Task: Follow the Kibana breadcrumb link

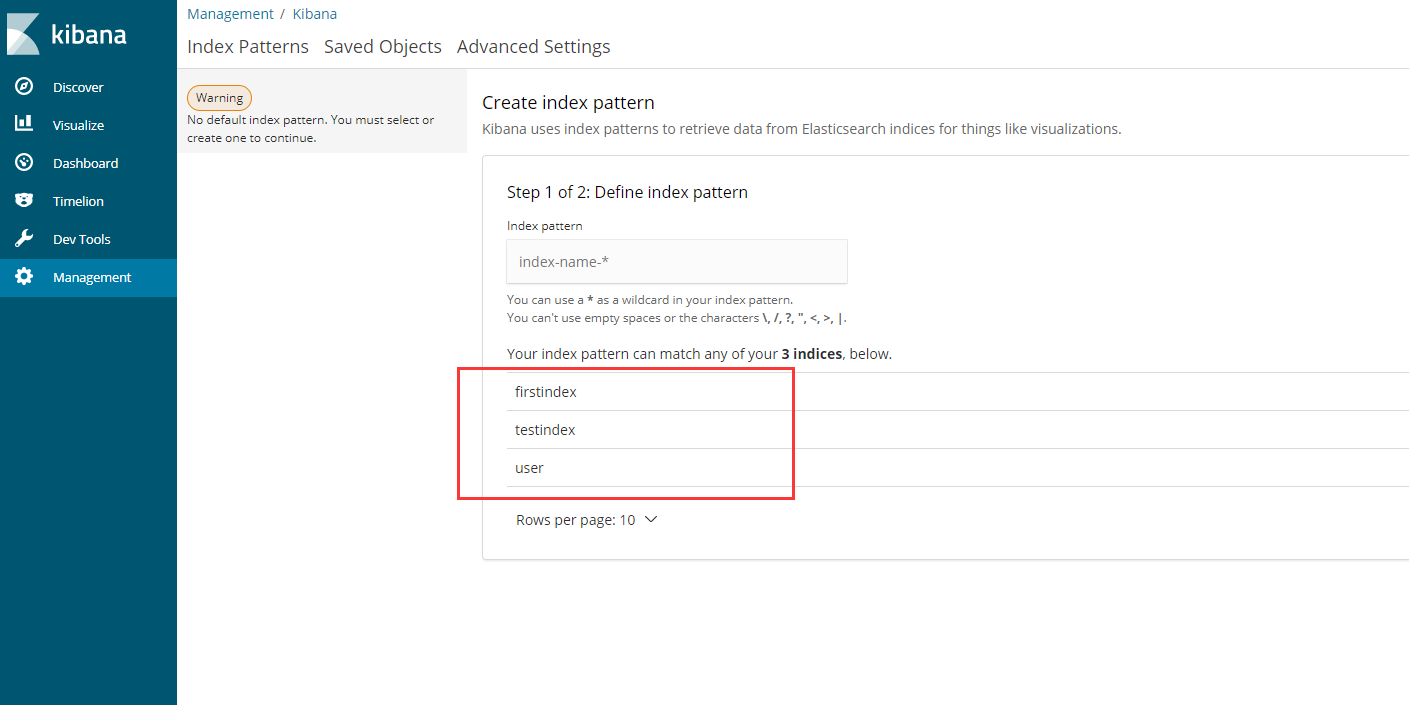Action: tap(315, 14)
